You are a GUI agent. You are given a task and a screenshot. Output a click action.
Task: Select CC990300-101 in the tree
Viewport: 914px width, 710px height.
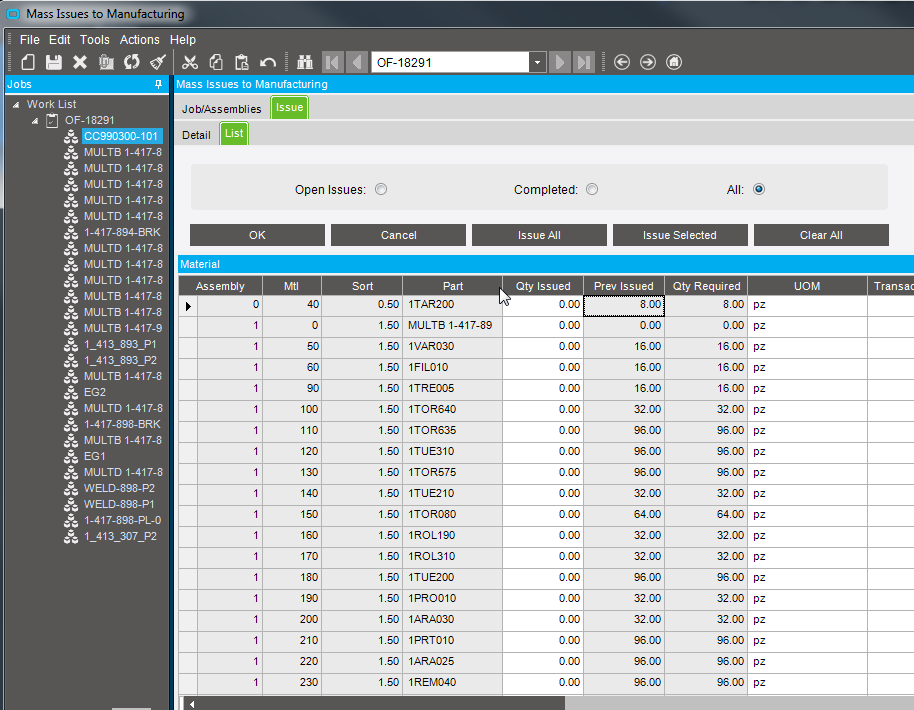[x=121, y=136]
